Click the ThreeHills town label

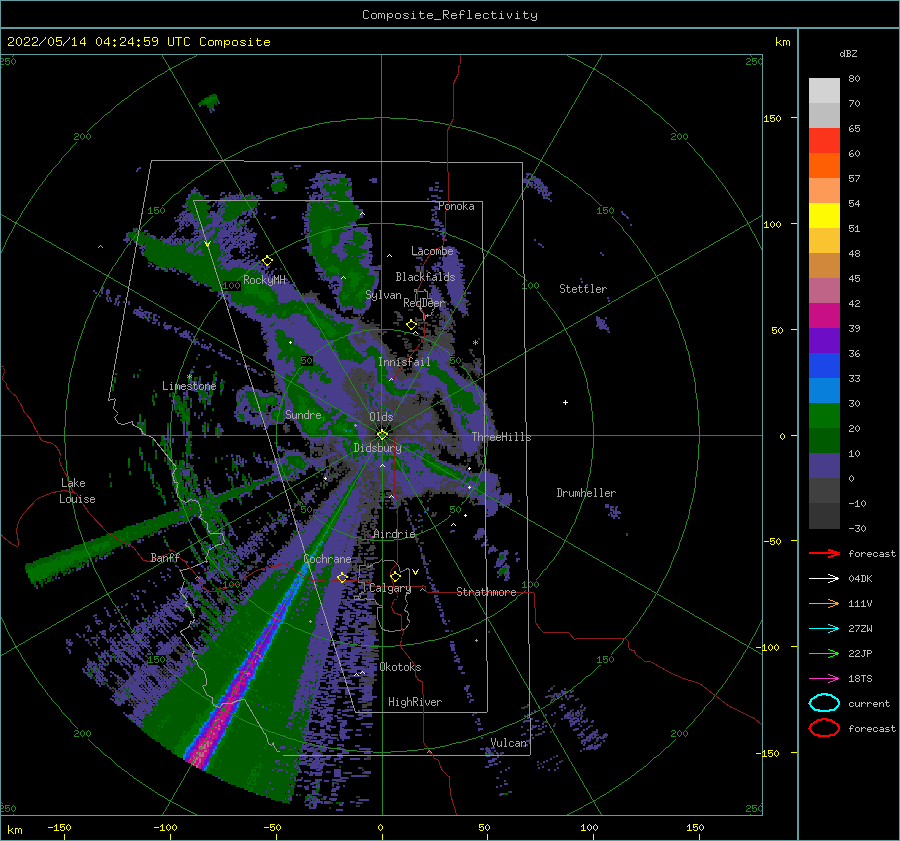[x=501, y=437]
